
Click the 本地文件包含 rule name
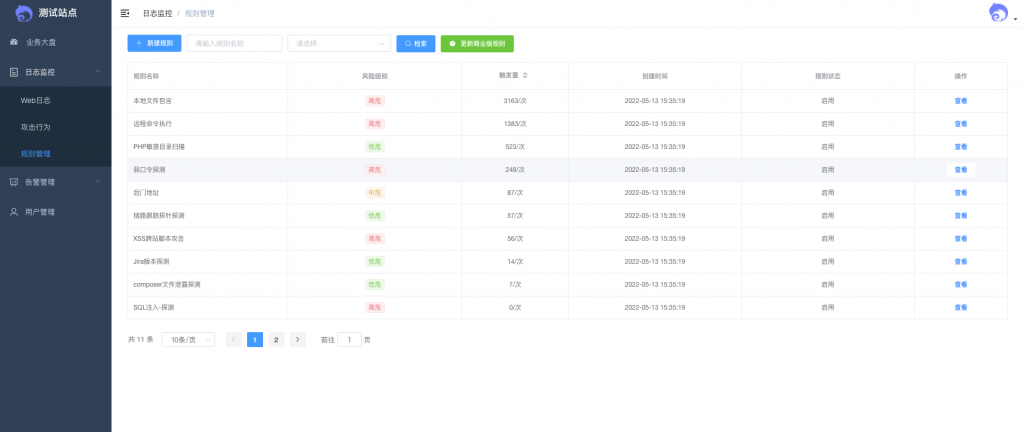coord(153,101)
